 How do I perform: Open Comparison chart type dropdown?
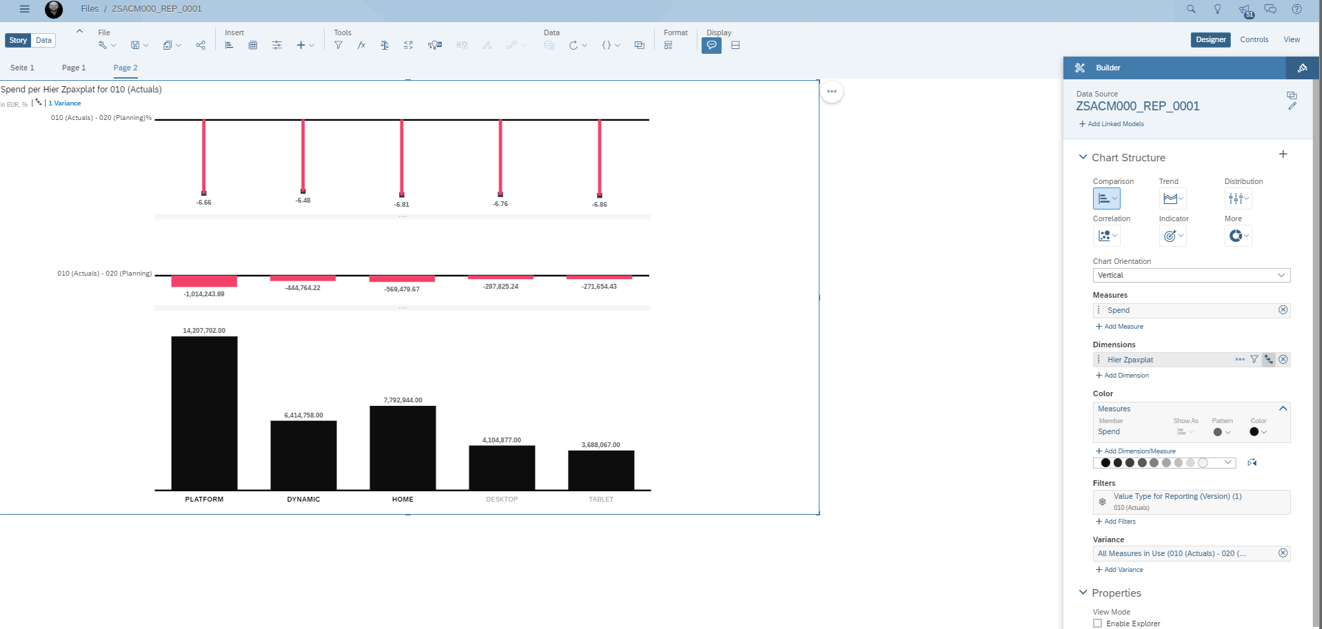[x=1106, y=198]
